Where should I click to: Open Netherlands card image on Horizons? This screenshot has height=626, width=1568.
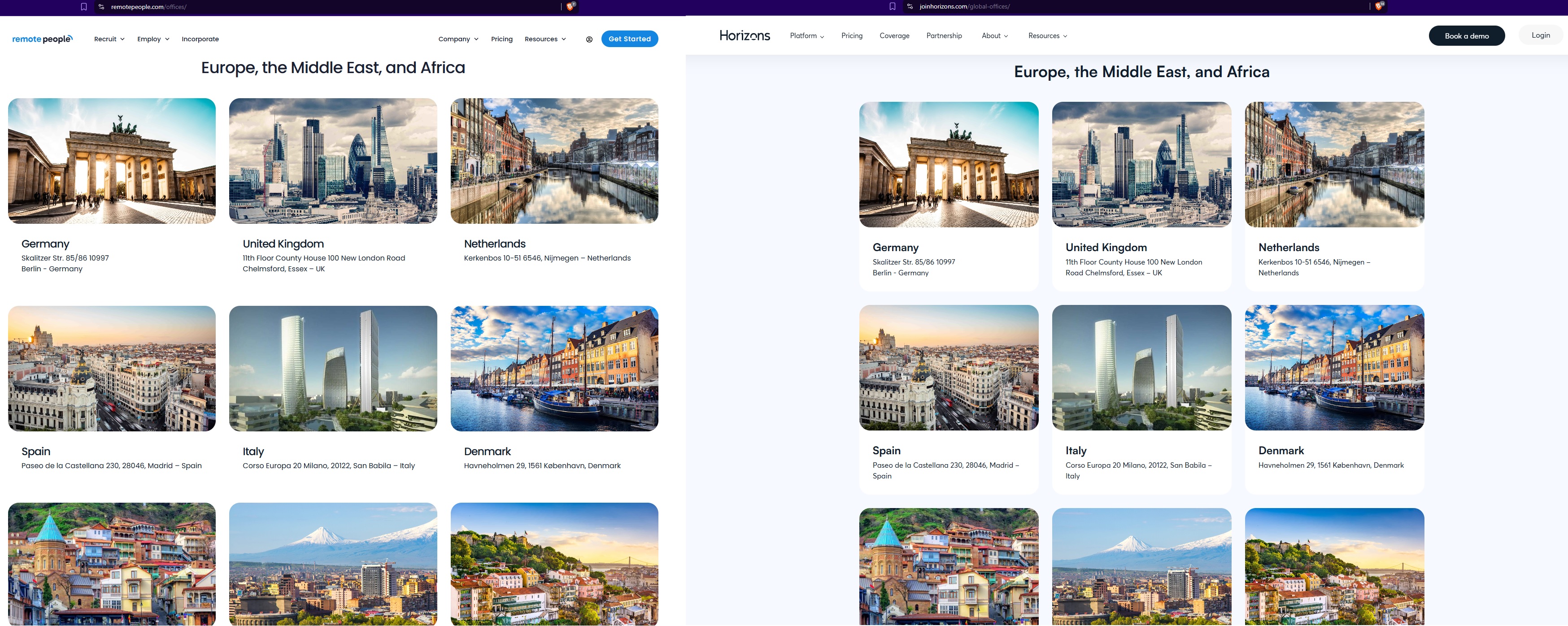pyautogui.click(x=1334, y=164)
